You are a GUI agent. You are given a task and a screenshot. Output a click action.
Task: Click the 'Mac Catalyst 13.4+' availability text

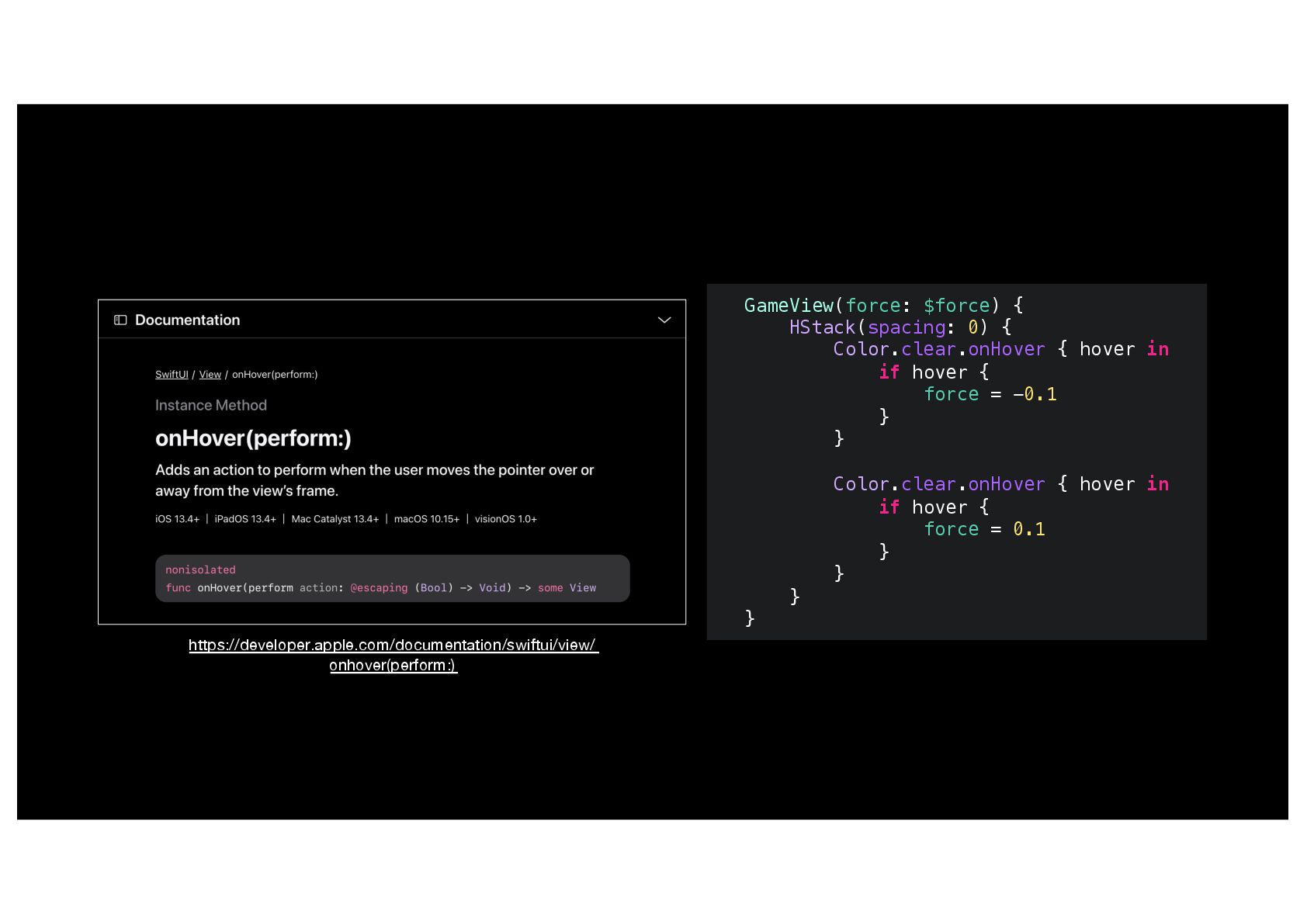pos(335,519)
